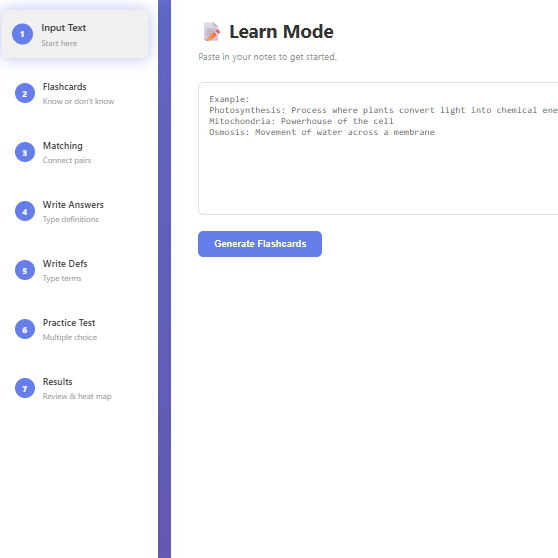Click the 'Review & heat map' subtitle
558x558 pixels.
point(77,396)
